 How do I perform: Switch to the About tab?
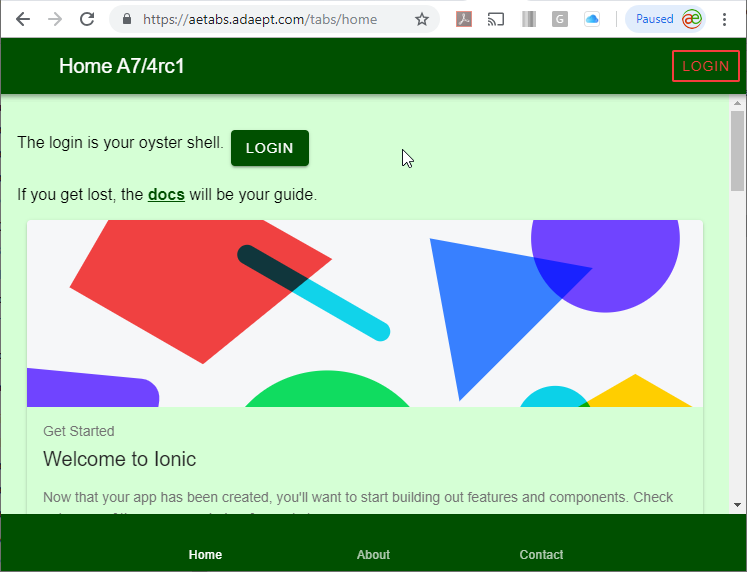point(373,554)
